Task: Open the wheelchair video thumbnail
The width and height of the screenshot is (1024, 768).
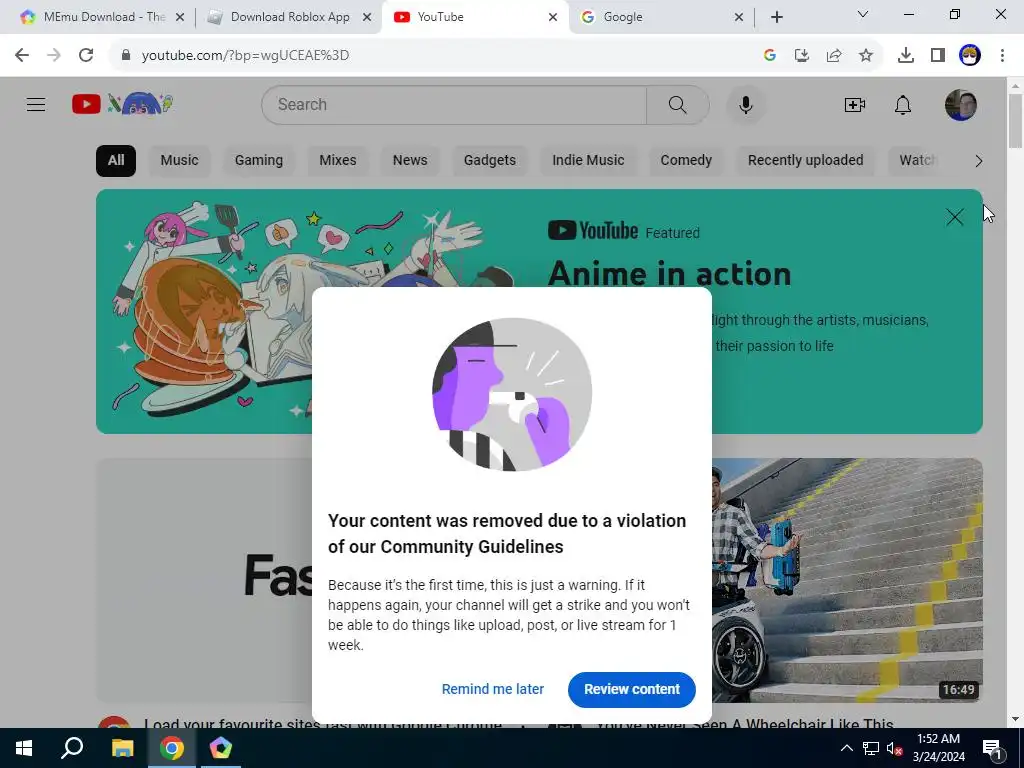Action: [x=847, y=580]
